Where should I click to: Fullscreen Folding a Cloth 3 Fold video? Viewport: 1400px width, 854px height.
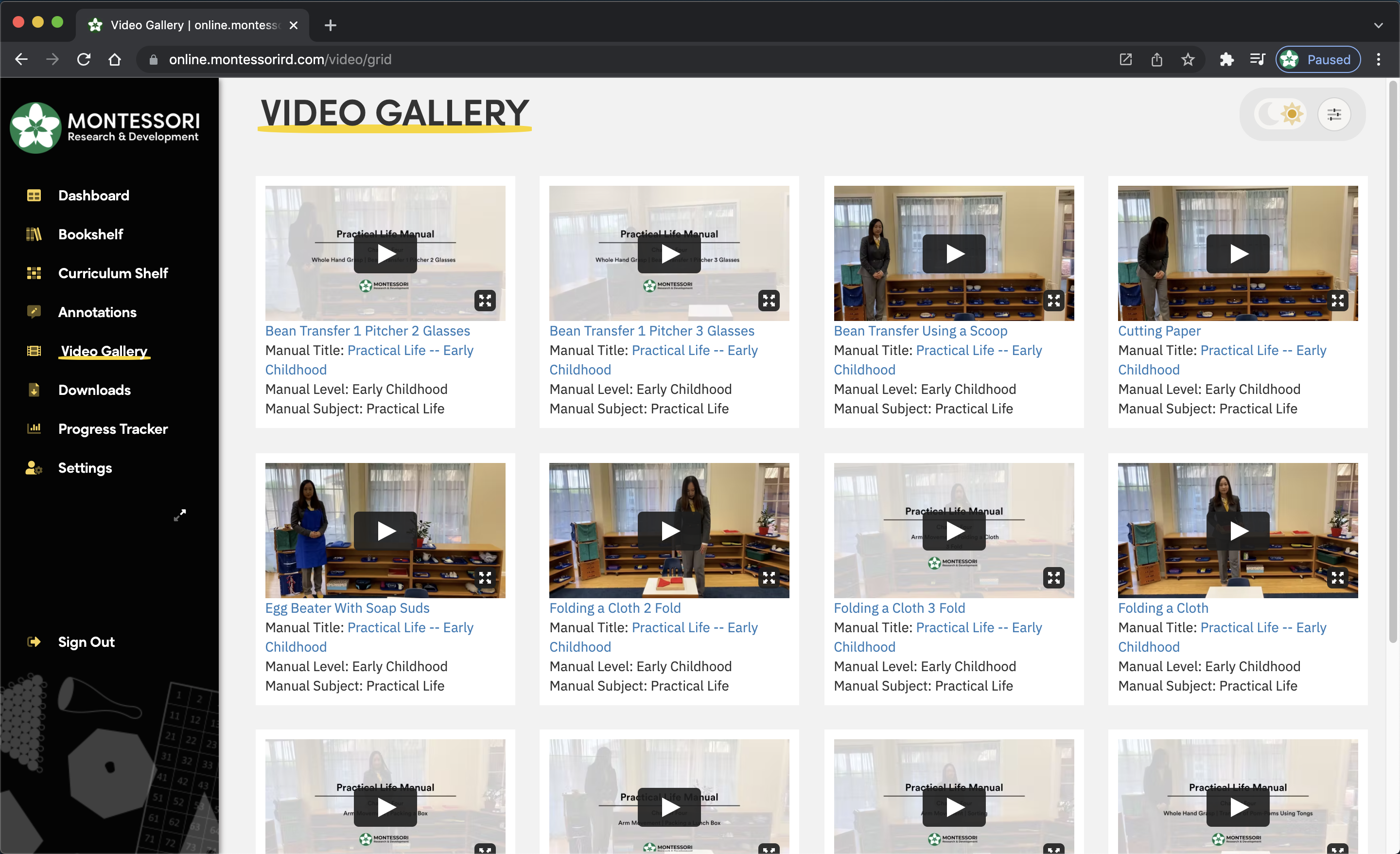1053,578
